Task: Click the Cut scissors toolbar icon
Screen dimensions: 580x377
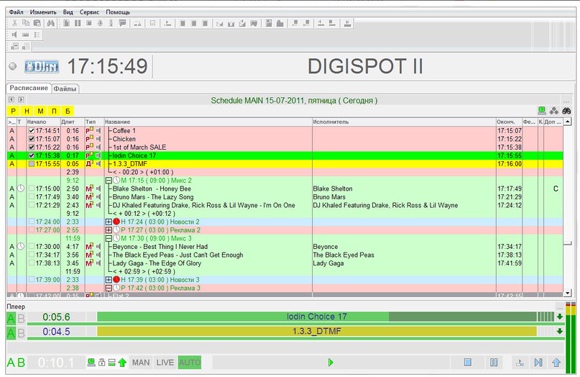Action: pyautogui.click(x=14, y=23)
